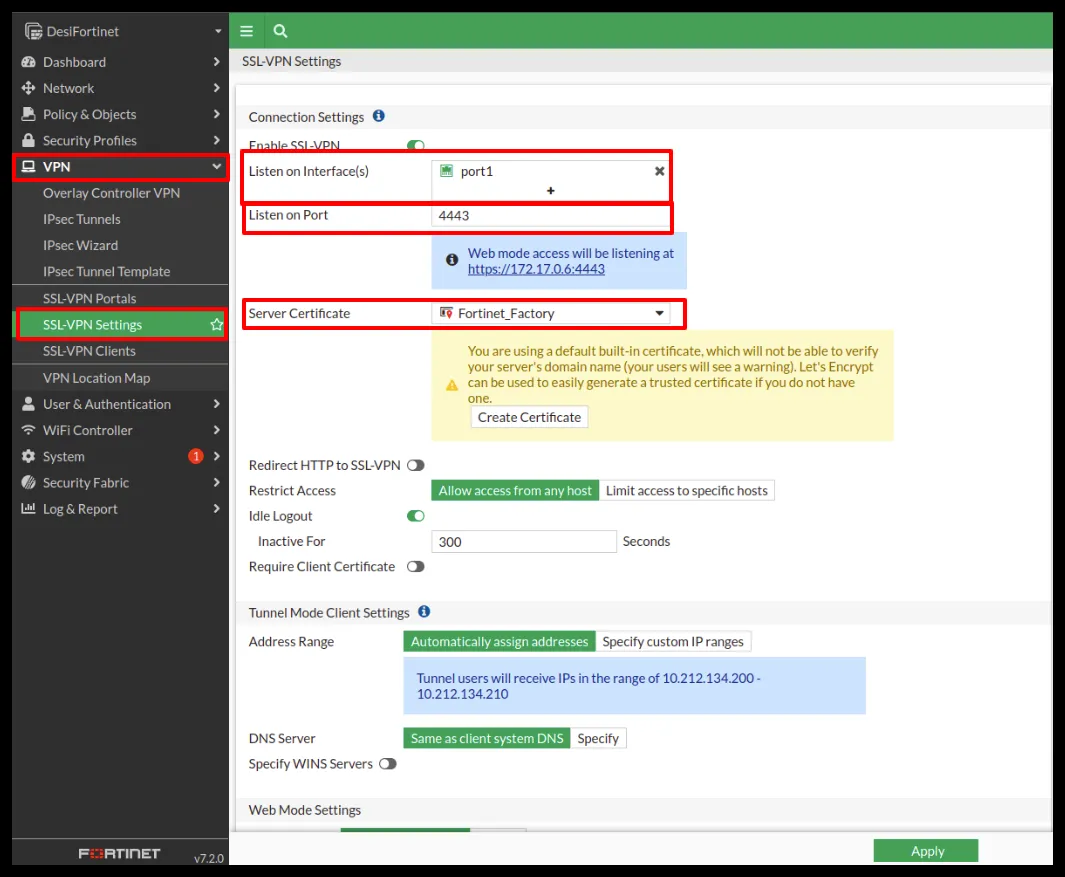Click the VPN laptop icon
Viewport: 1065px width, 877px height.
[x=29, y=166]
